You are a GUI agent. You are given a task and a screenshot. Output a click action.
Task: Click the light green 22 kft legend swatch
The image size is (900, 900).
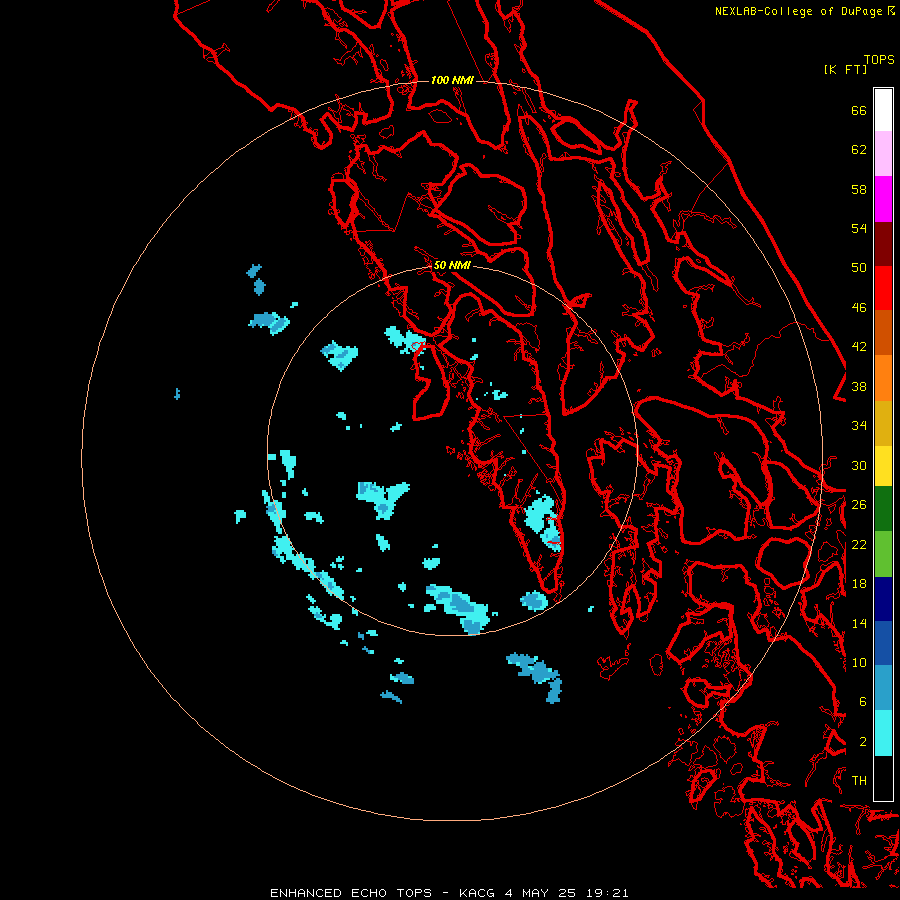pyautogui.click(x=883, y=554)
